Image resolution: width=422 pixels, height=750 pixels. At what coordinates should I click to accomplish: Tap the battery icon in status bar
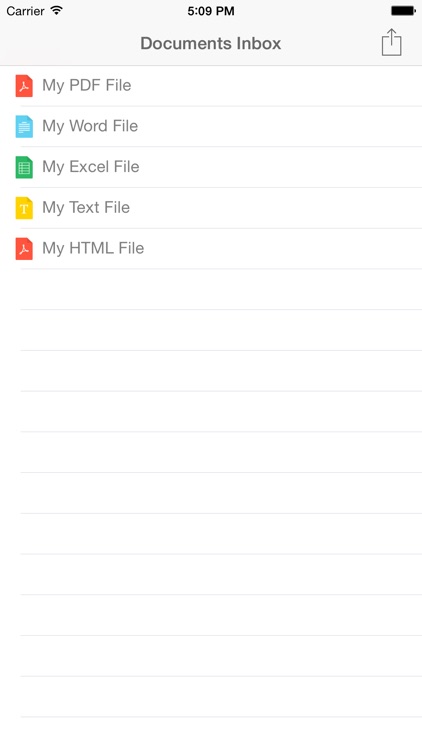pos(403,11)
